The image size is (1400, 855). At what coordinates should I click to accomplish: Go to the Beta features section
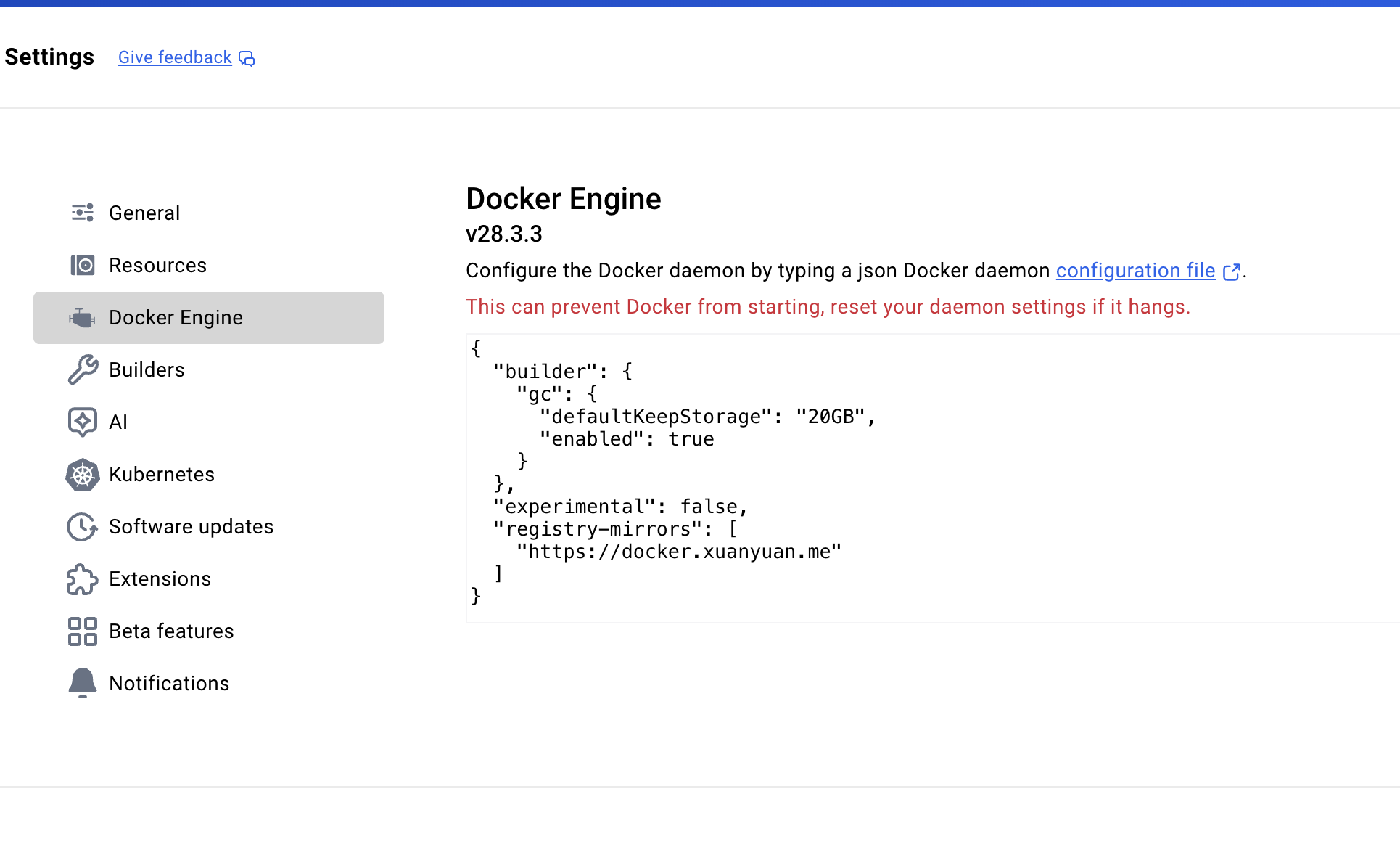(x=209, y=631)
